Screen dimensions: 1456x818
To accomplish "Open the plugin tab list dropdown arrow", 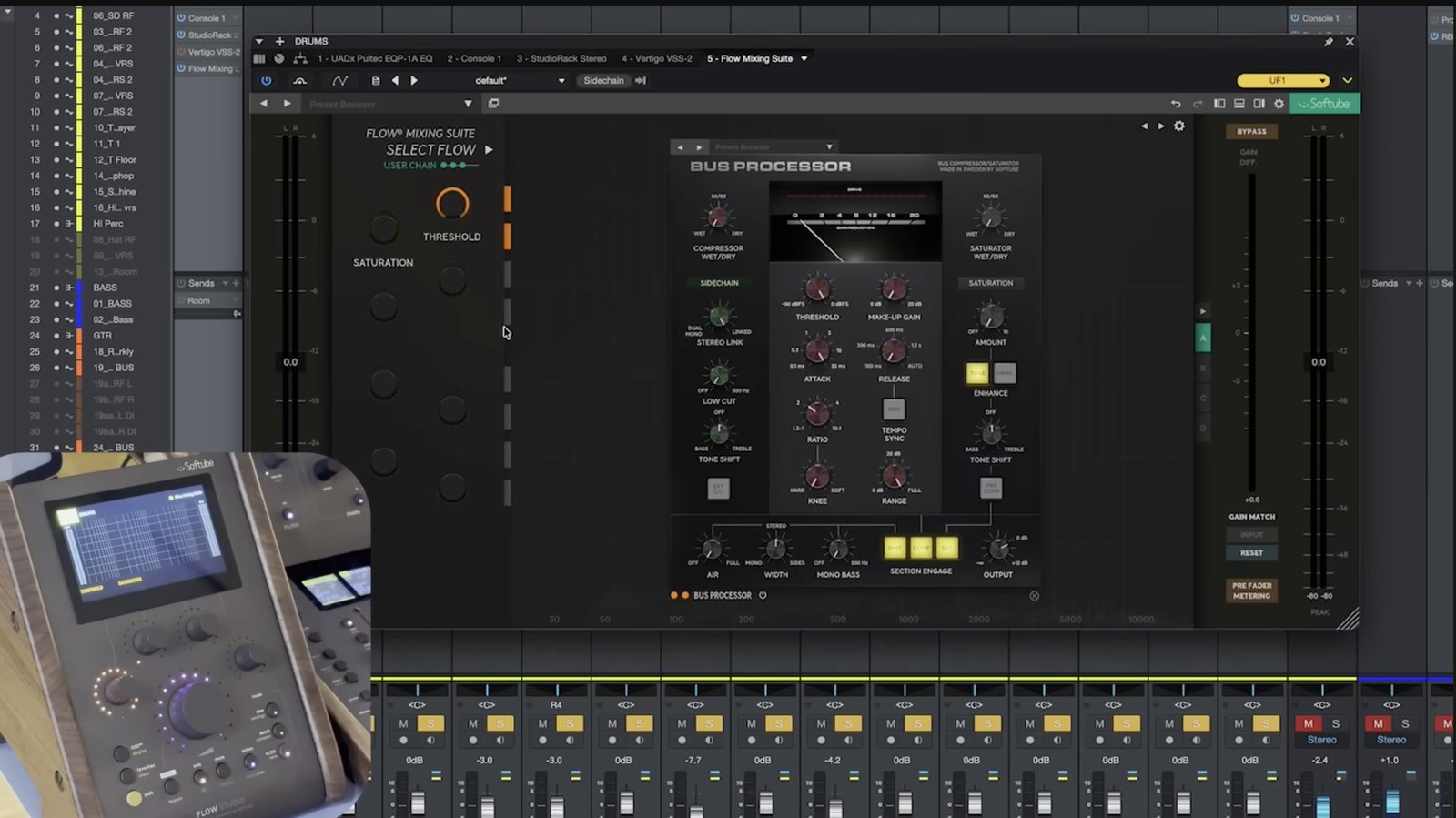I will [x=804, y=59].
